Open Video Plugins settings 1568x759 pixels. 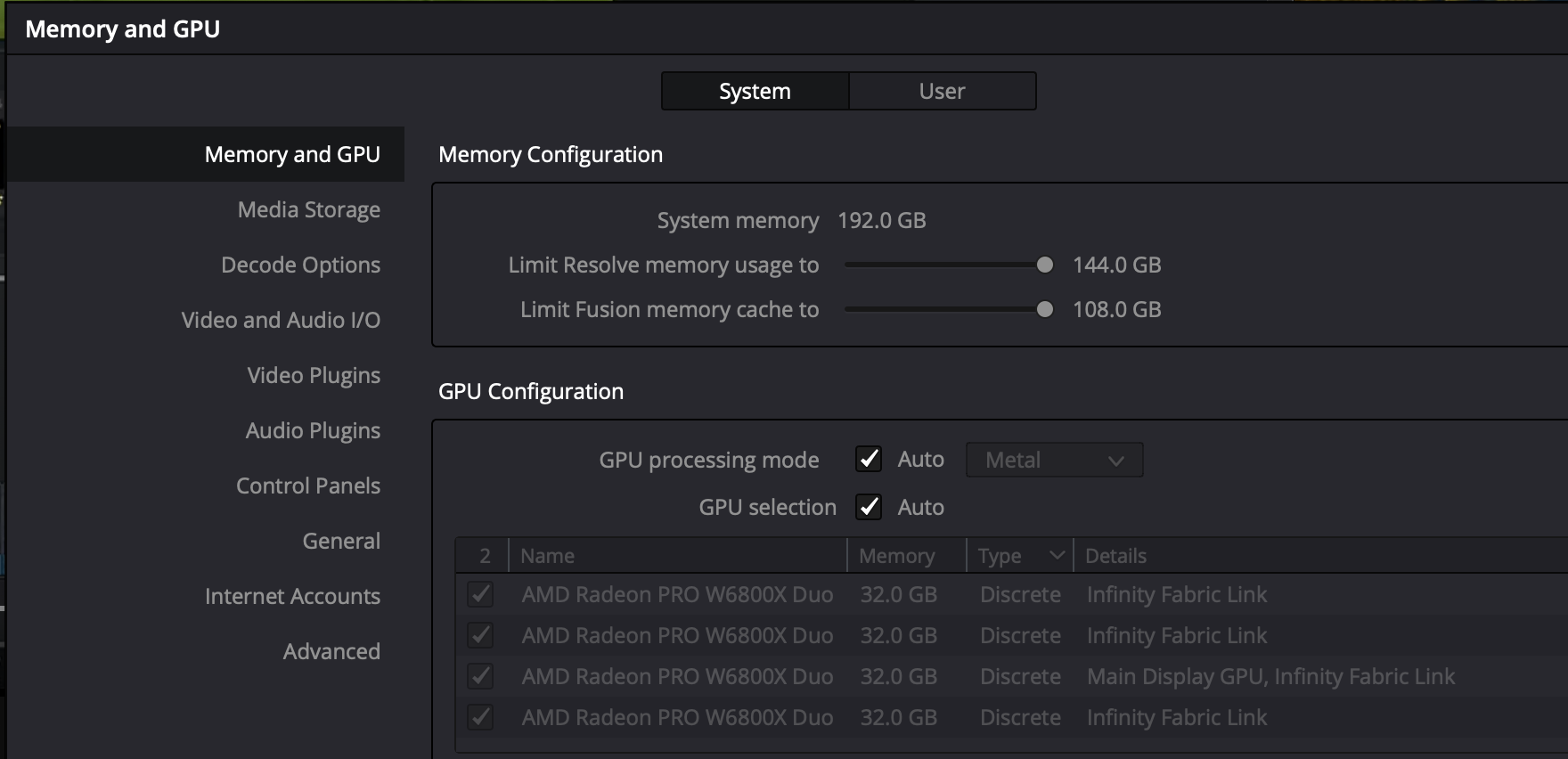(x=314, y=375)
